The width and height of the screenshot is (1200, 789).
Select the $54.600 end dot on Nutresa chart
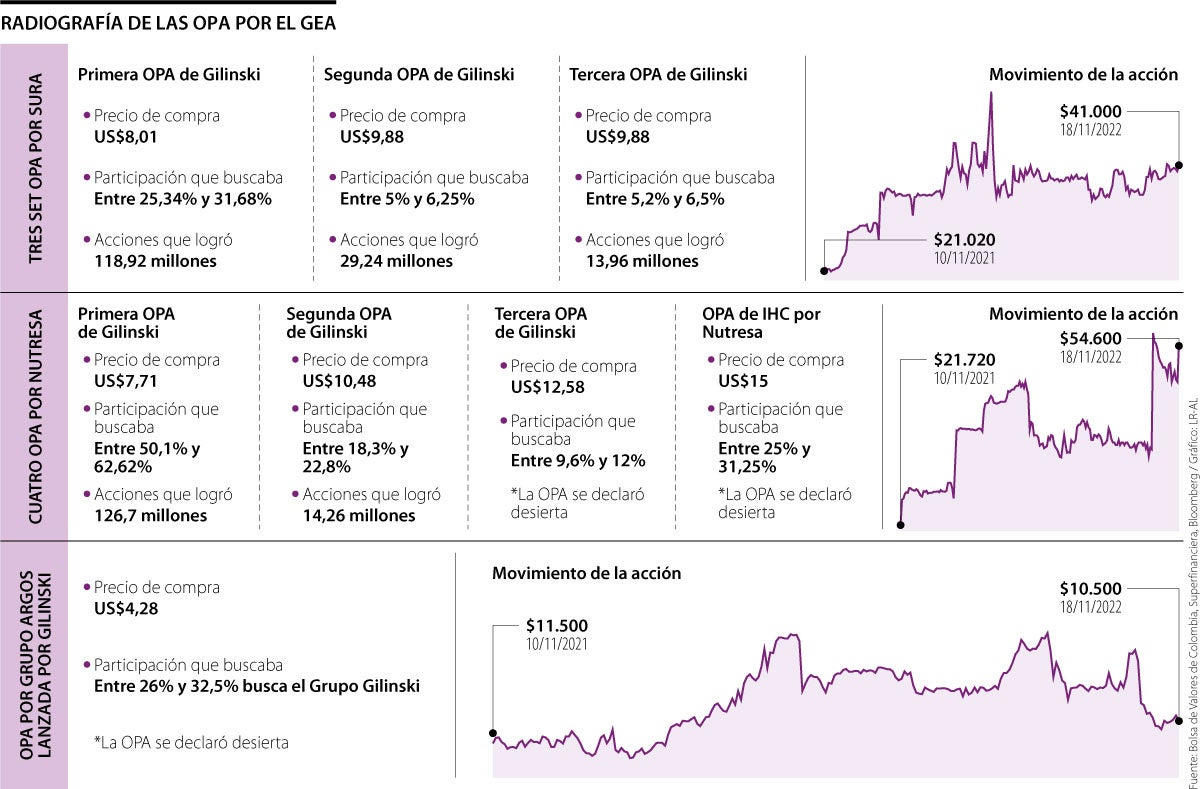[x=1179, y=347]
